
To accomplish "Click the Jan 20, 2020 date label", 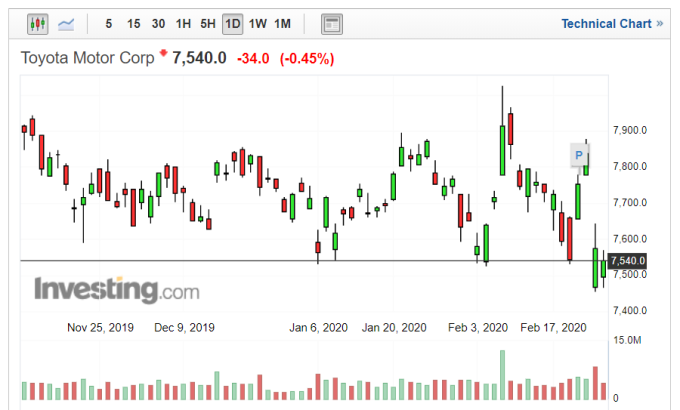I will pos(394,328).
